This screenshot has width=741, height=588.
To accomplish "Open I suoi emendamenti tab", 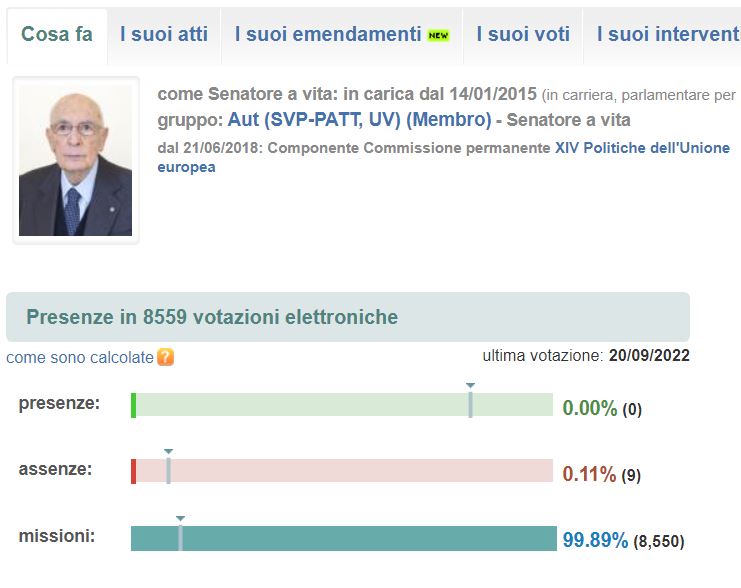I will [x=342, y=34].
